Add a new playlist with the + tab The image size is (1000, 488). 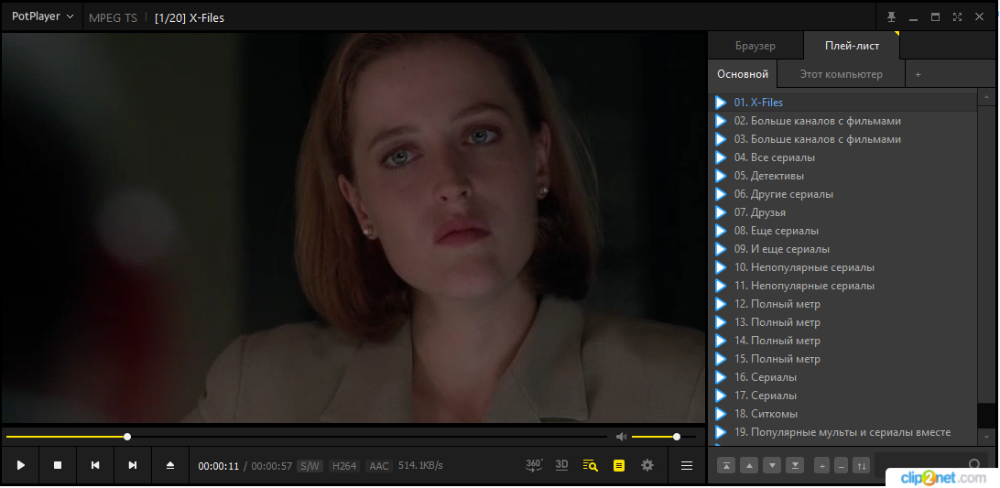click(x=918, y=75)
